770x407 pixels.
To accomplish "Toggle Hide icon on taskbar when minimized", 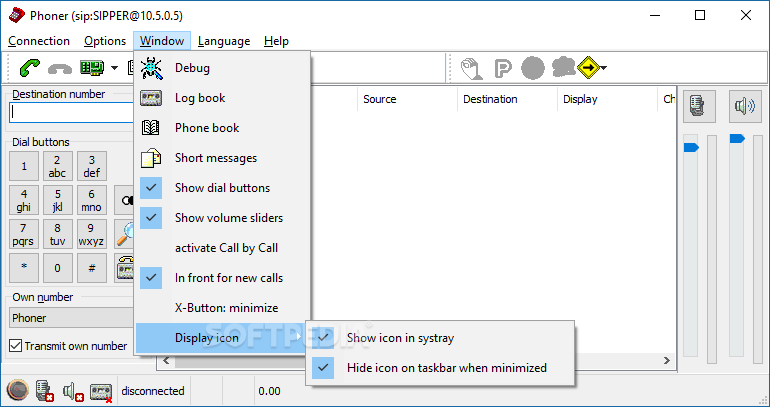I will coord(440,368).
